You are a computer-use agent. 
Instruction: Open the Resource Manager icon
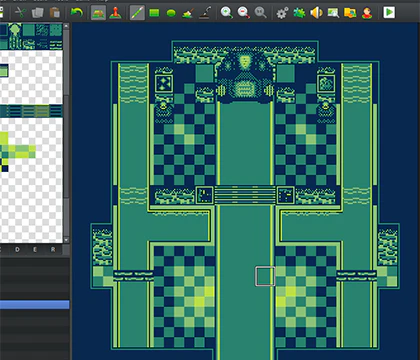[350, 13]
